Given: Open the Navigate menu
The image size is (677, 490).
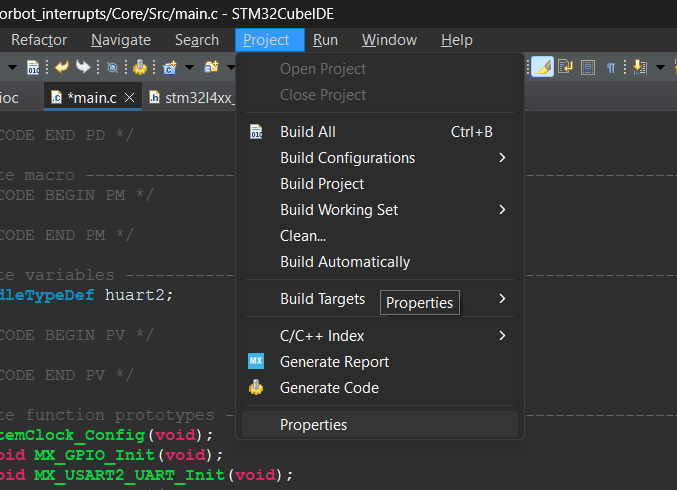Looking at the screenshot, I should [121, 40].
